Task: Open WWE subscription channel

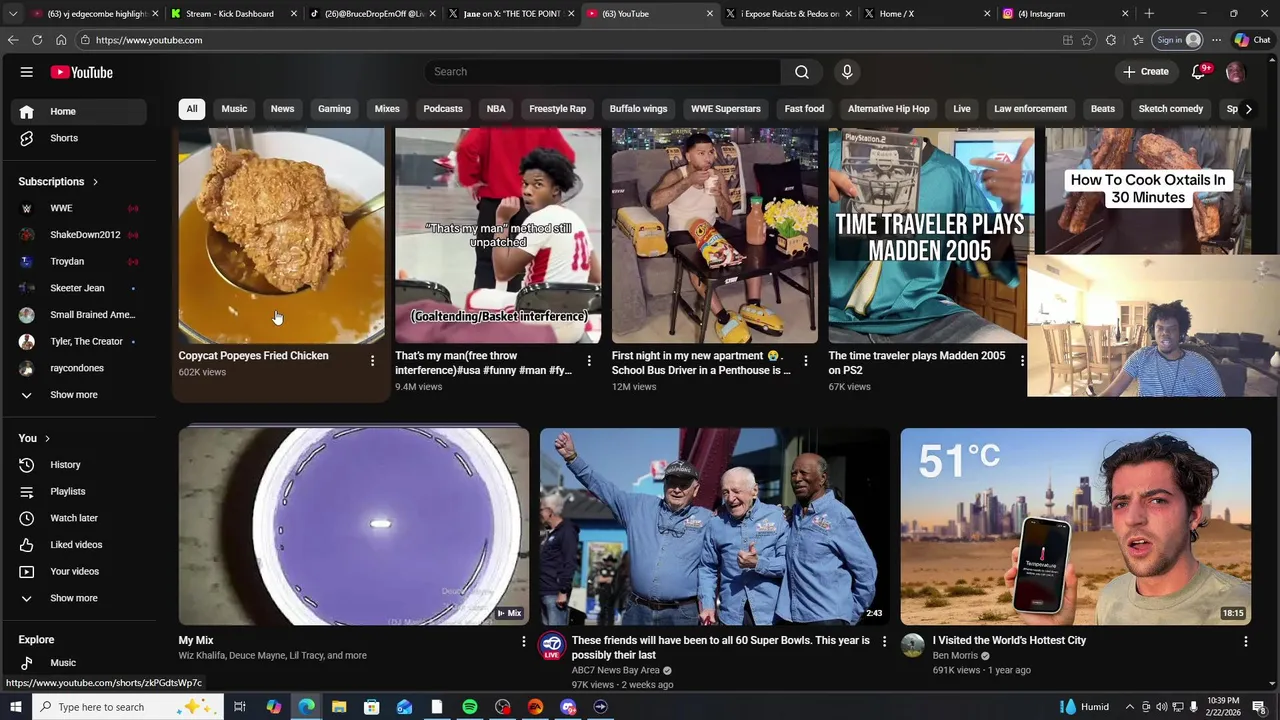Action: [80, 208]
